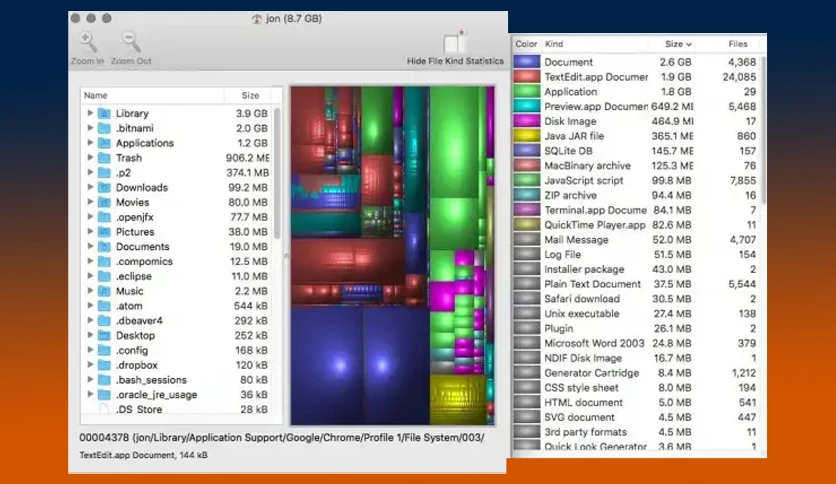
Task: Expand the .p2 folder
Action: [x=90, y=172]
